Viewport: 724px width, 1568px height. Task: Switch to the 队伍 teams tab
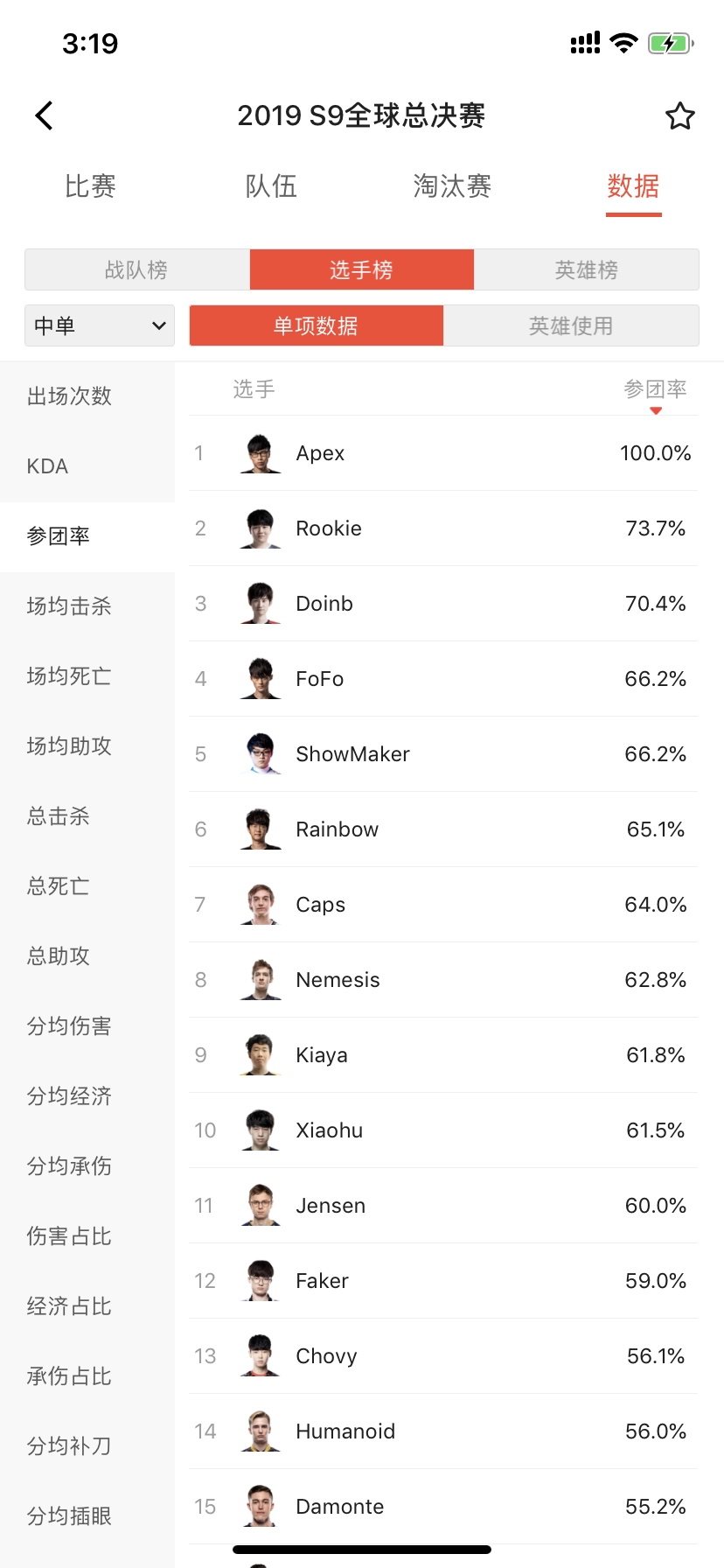pos(271,186)
